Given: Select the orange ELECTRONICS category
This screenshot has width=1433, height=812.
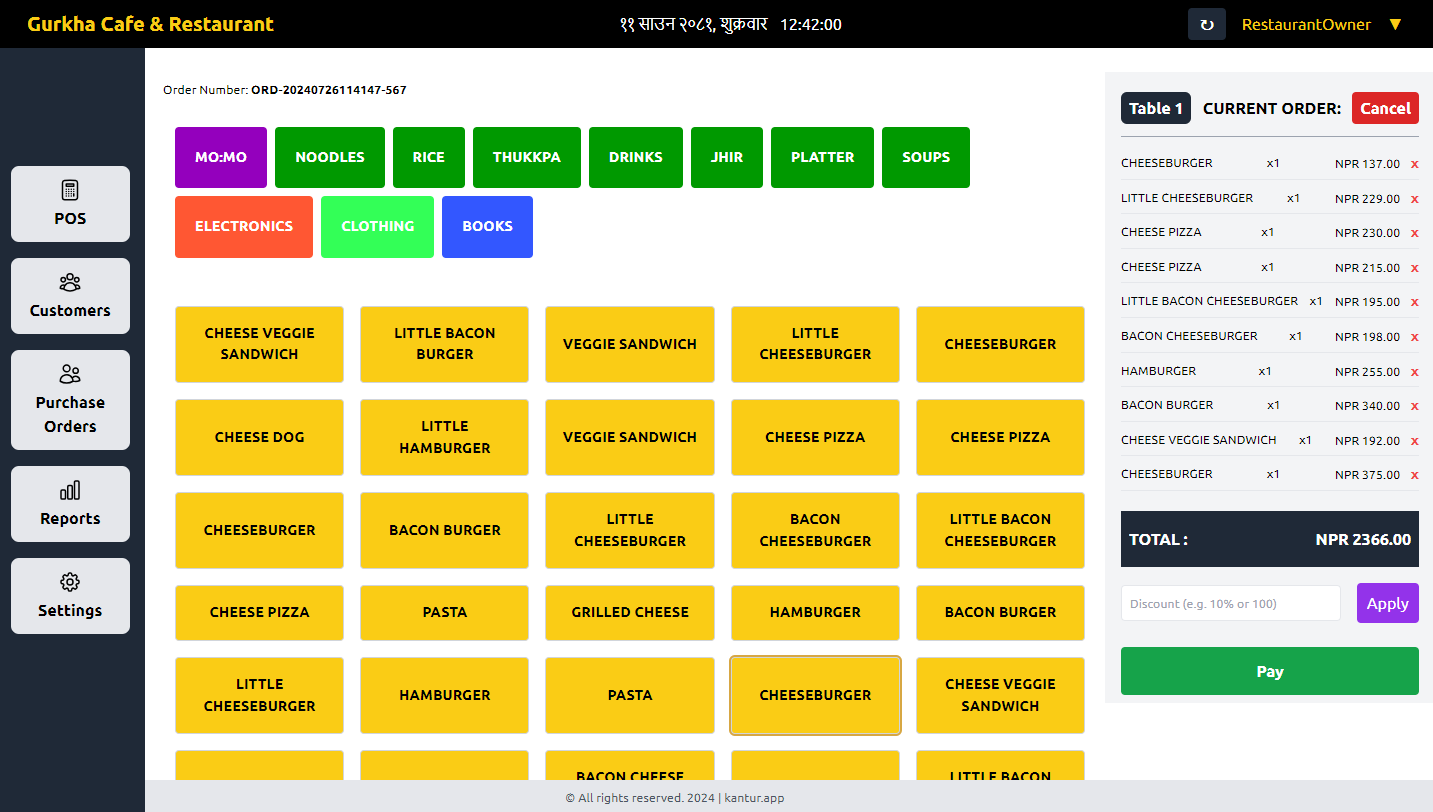Looking at the screenshot, I should click(244, 227).
